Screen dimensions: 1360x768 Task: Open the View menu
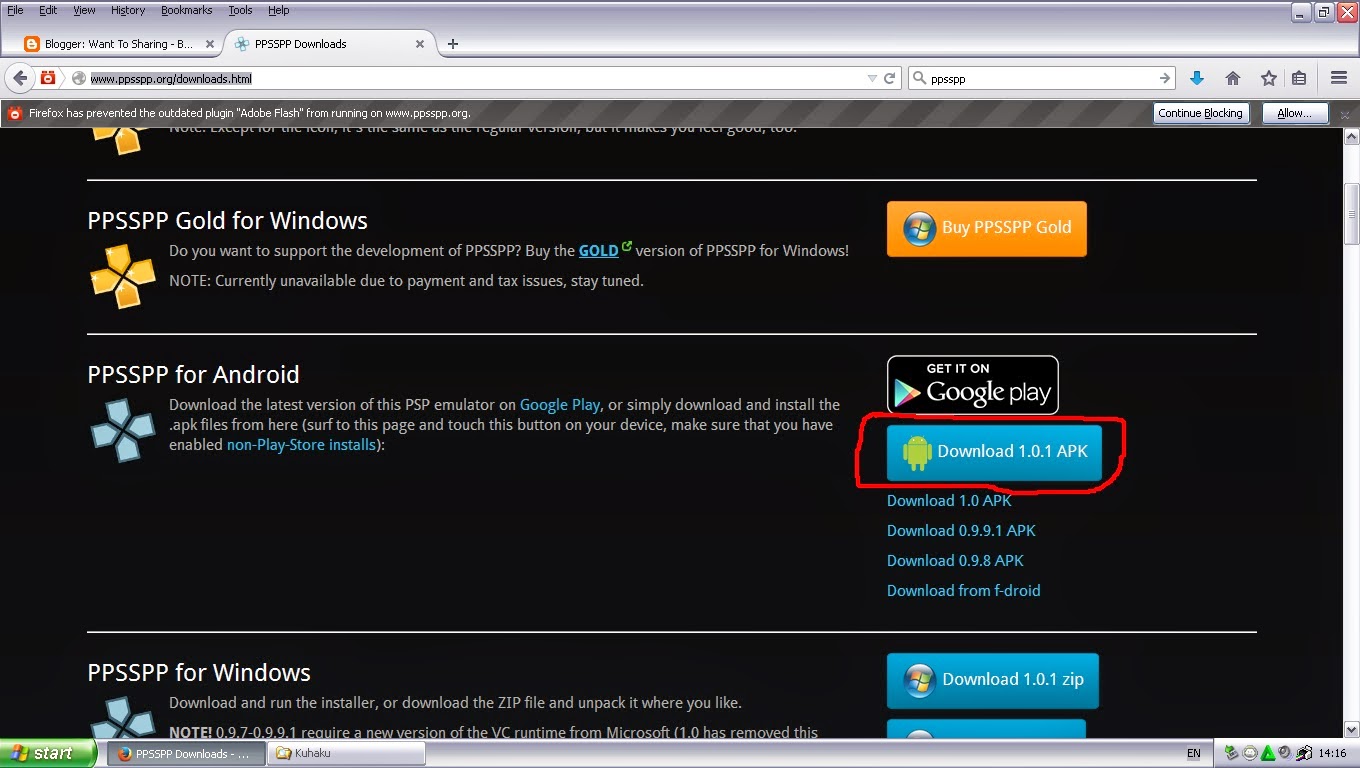[84, 10]
